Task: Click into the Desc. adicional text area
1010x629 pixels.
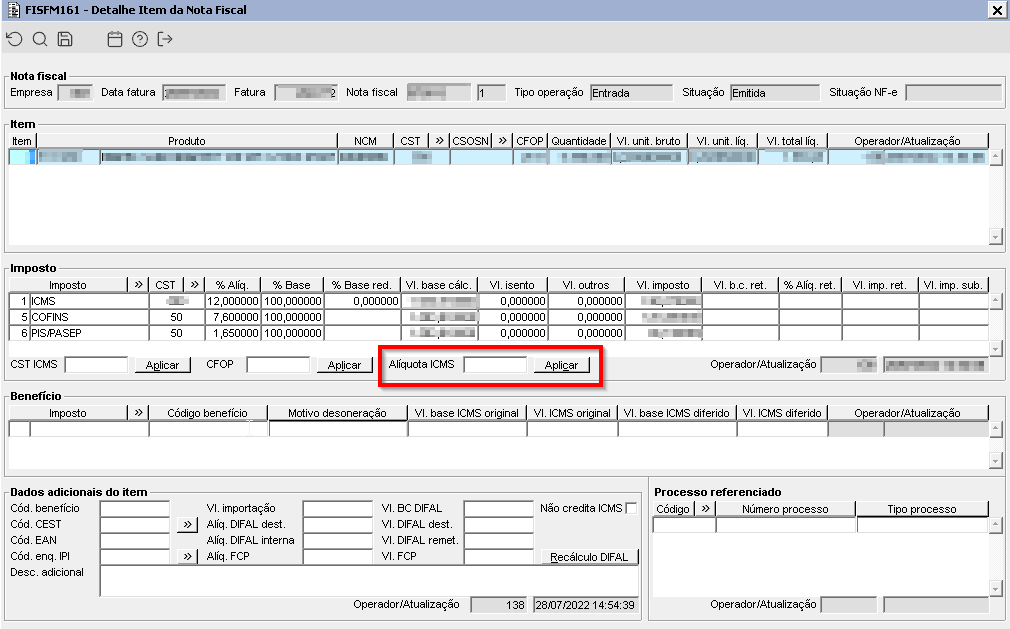Action: (x=369, y=581)
